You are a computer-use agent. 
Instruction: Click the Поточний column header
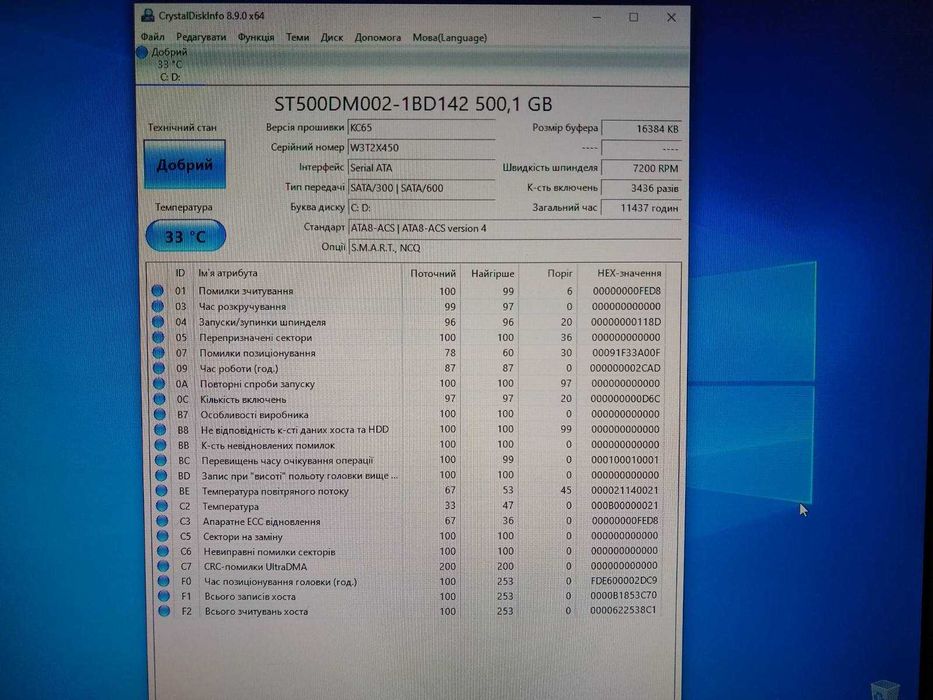433,274
